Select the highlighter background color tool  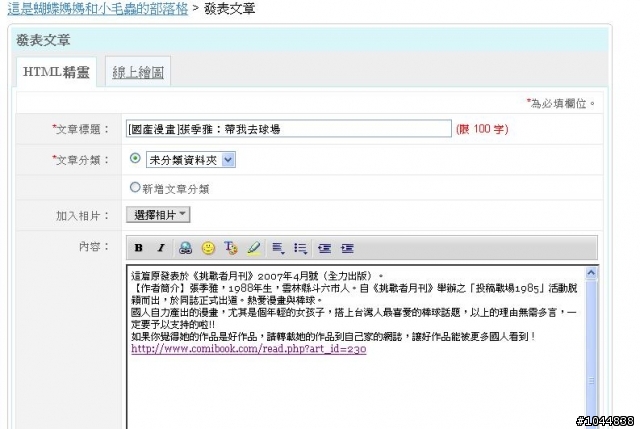click(253, 248)
